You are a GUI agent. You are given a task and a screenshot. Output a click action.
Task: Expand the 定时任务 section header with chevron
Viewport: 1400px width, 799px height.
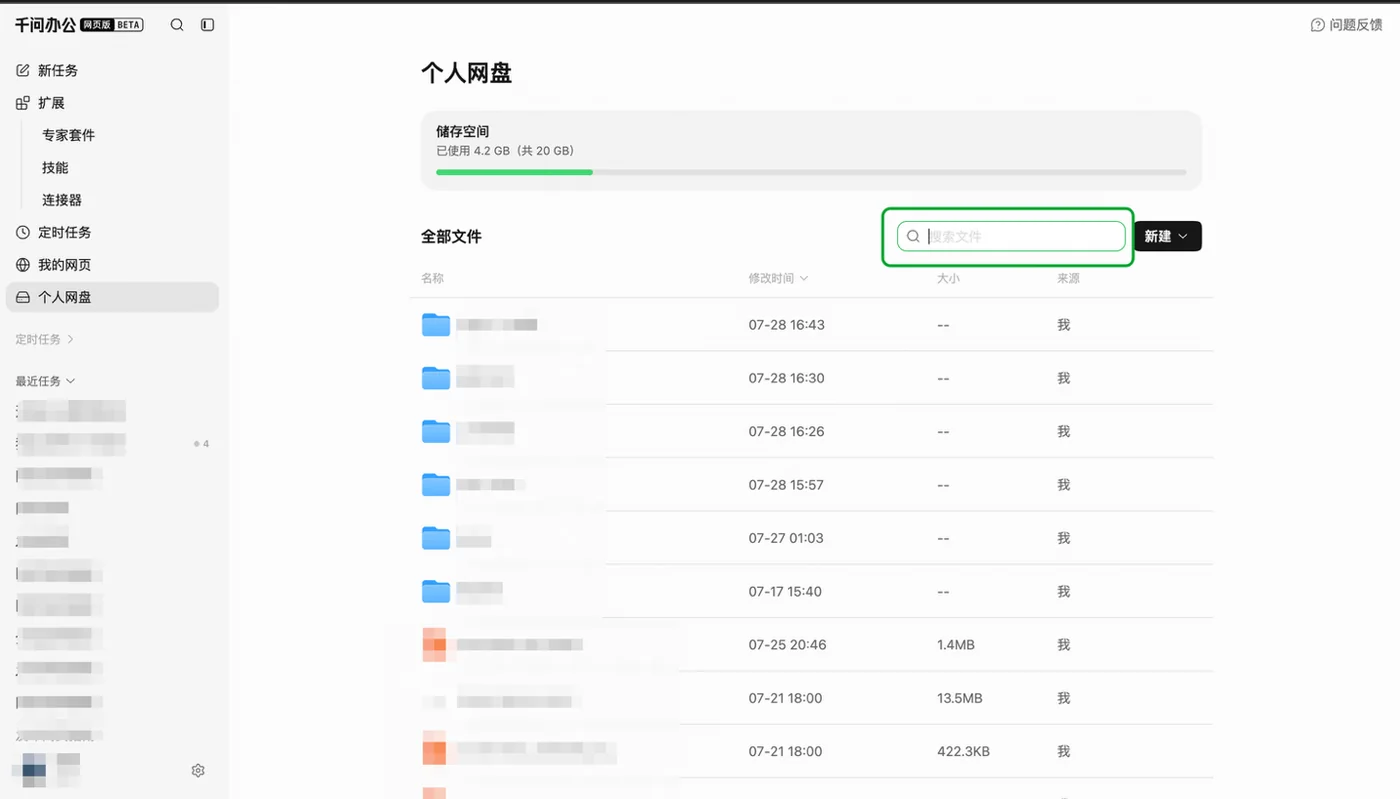45,340
